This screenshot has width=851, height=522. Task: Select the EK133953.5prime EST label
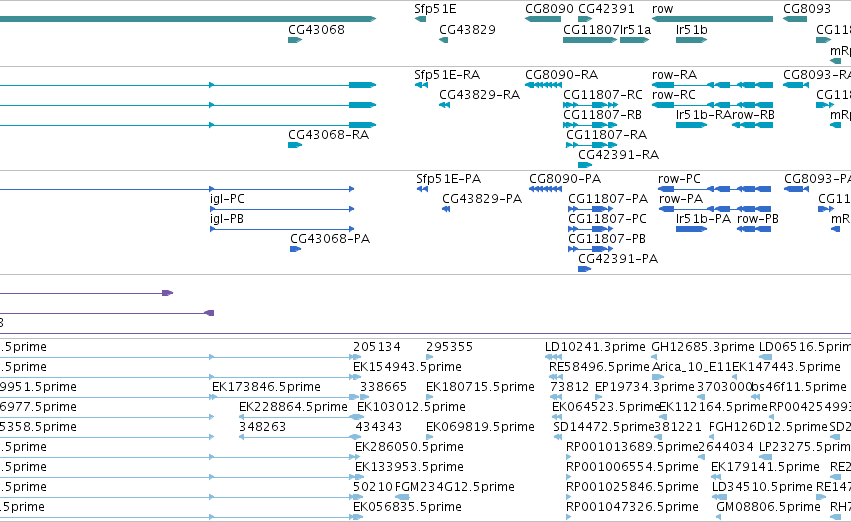coord(409,467)
